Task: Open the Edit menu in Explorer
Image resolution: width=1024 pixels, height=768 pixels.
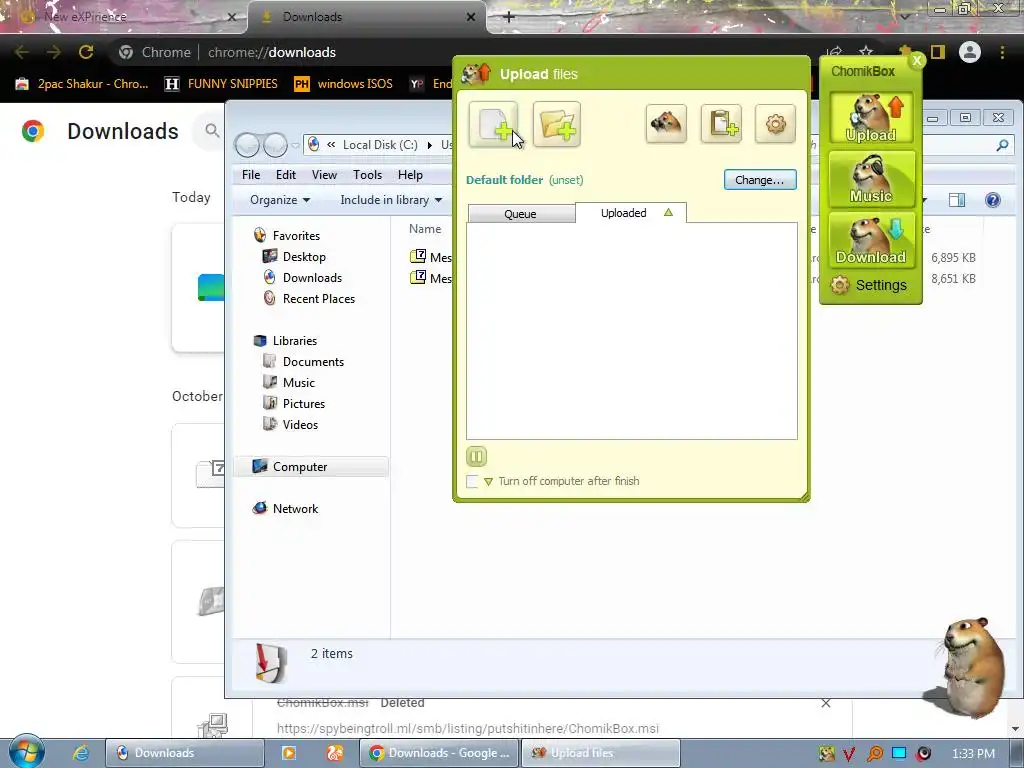Action: 285,175
